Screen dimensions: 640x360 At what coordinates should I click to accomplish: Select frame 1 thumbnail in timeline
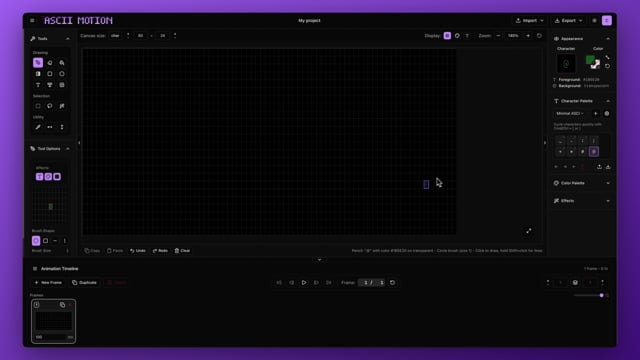53,321
